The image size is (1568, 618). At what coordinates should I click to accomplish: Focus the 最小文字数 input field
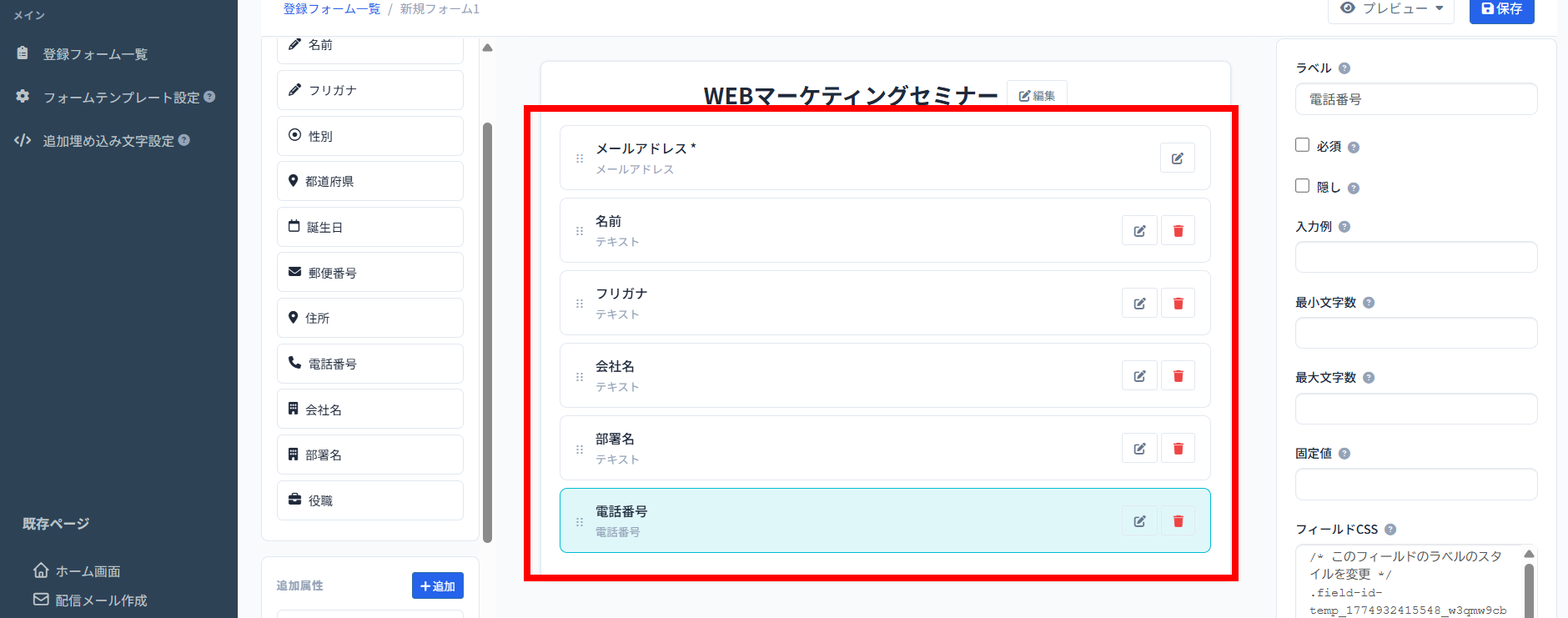tap(1415, 333)
